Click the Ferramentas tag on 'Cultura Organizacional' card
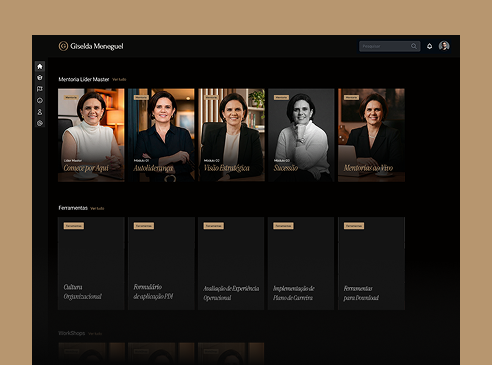 pos(74,226)
